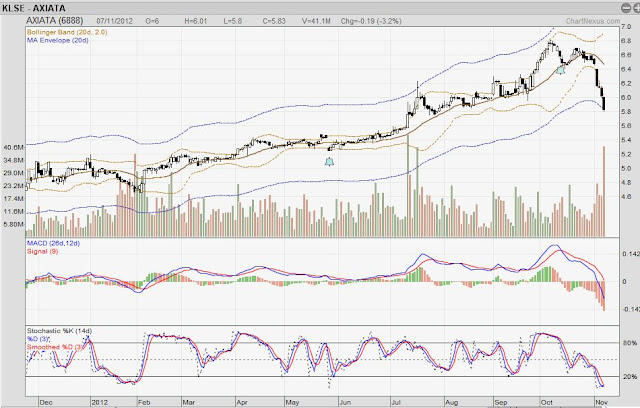This screenshot has height=408, width=640.
Task: Click the AXIATA (6888) stock name
Action: pos(55,20)
